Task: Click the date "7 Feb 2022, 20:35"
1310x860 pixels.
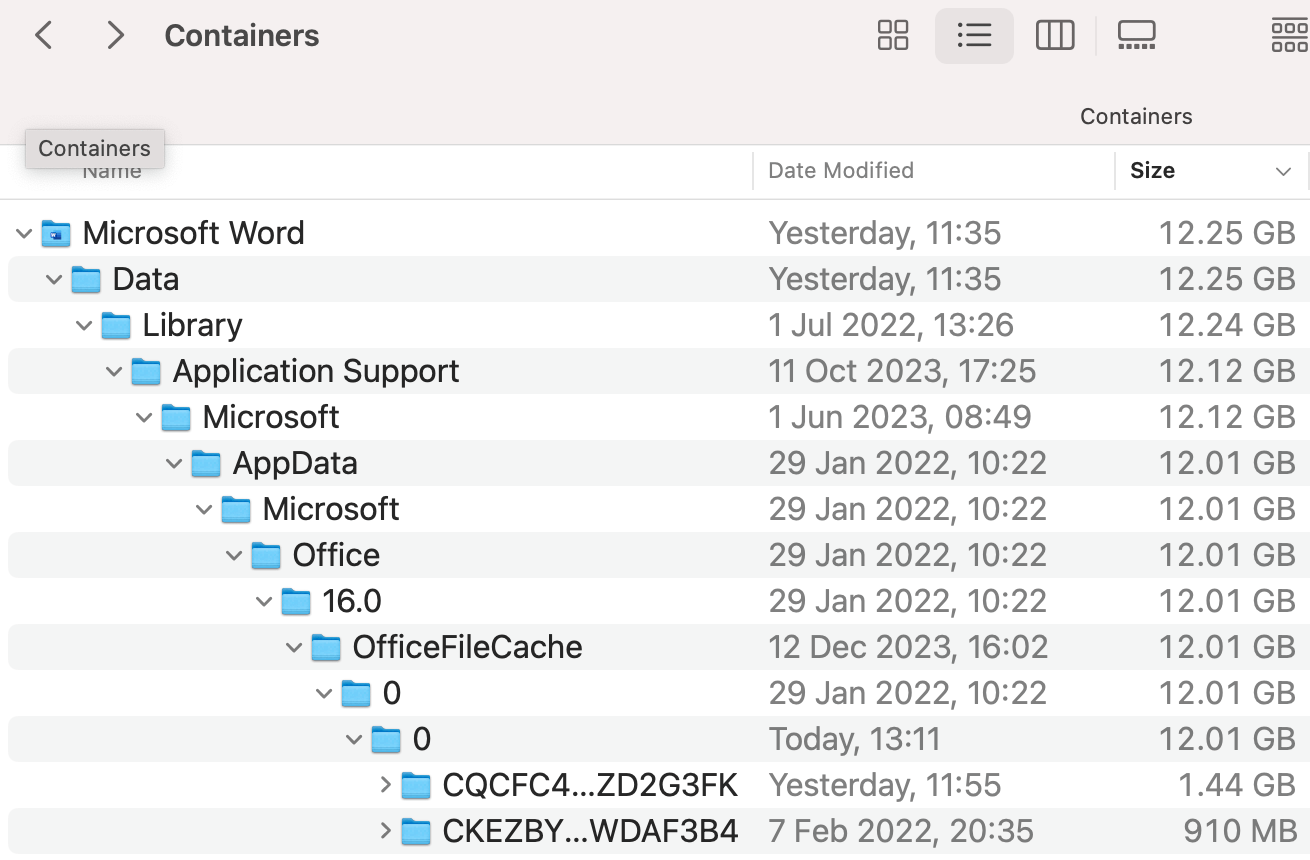Action: pos(901,831)
